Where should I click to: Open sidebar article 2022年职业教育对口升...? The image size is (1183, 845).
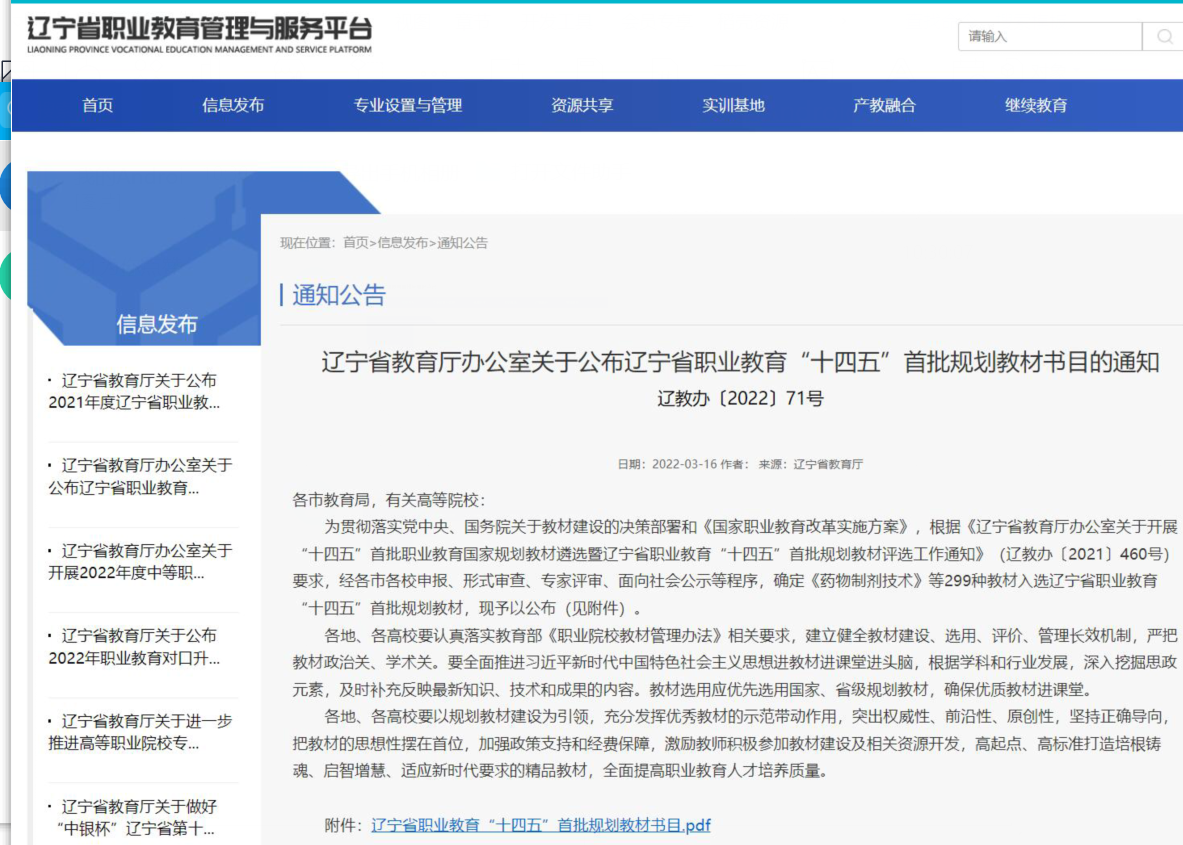click(134, 647)
